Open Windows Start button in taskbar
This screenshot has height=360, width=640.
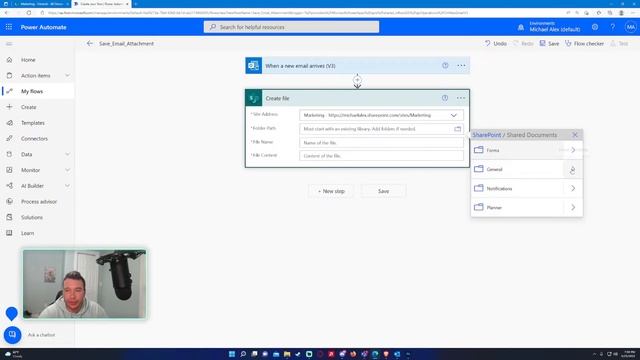coord(232,354)
